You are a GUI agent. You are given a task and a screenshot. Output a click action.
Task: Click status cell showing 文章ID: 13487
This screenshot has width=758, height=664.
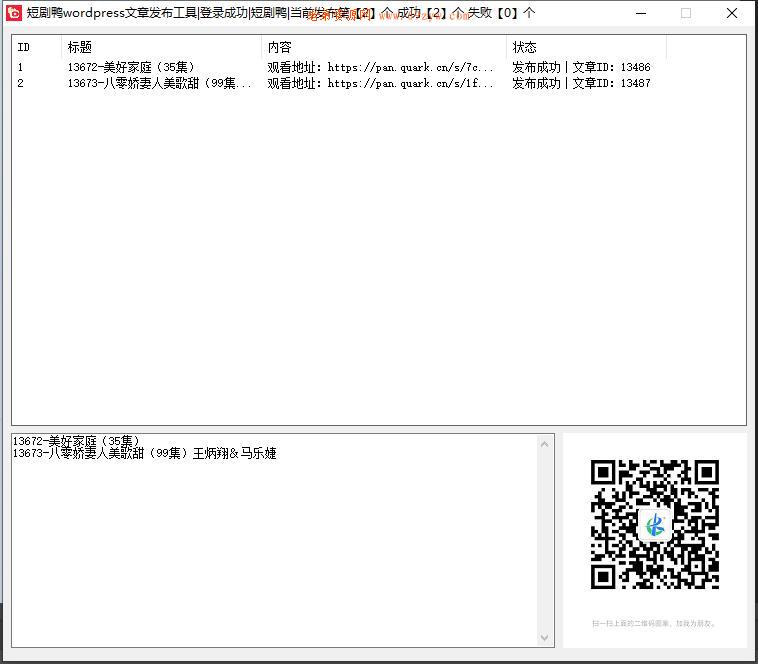(581, 83)
